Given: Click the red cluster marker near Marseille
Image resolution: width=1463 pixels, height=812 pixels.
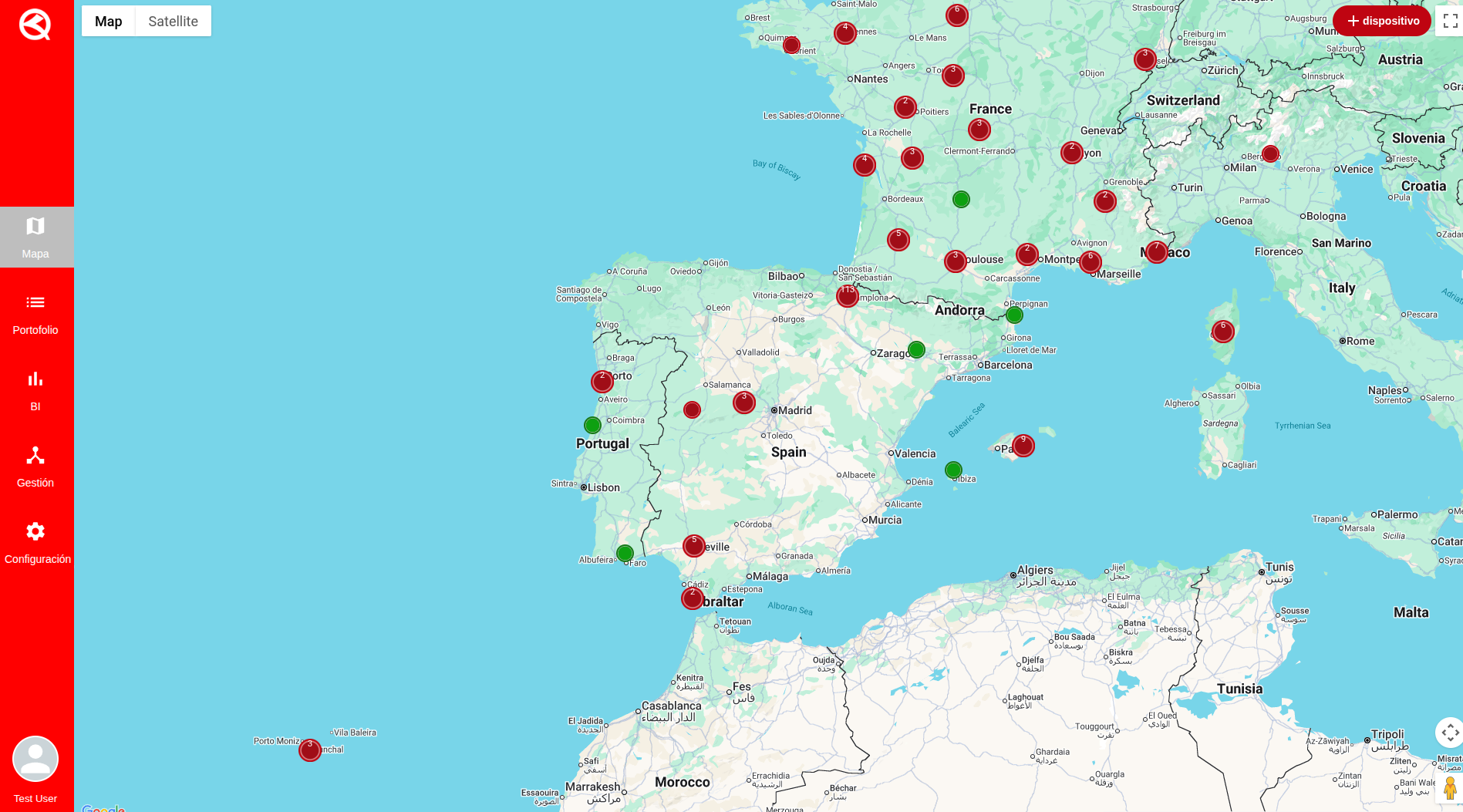Looking at the screenshot, I should coord(1091,262).
